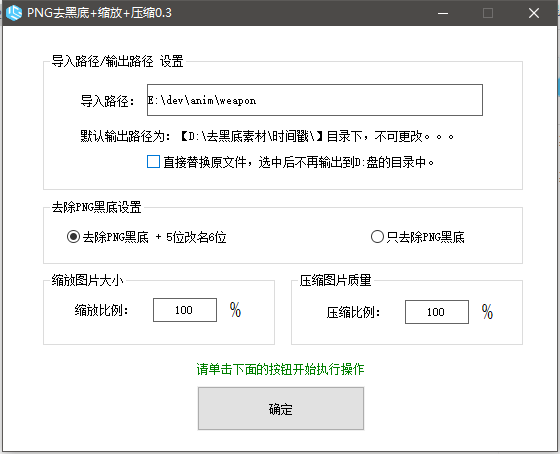Click the app icon in title bar
The width and height of the screenshot is (560, 454).
[x=14, y=13]
